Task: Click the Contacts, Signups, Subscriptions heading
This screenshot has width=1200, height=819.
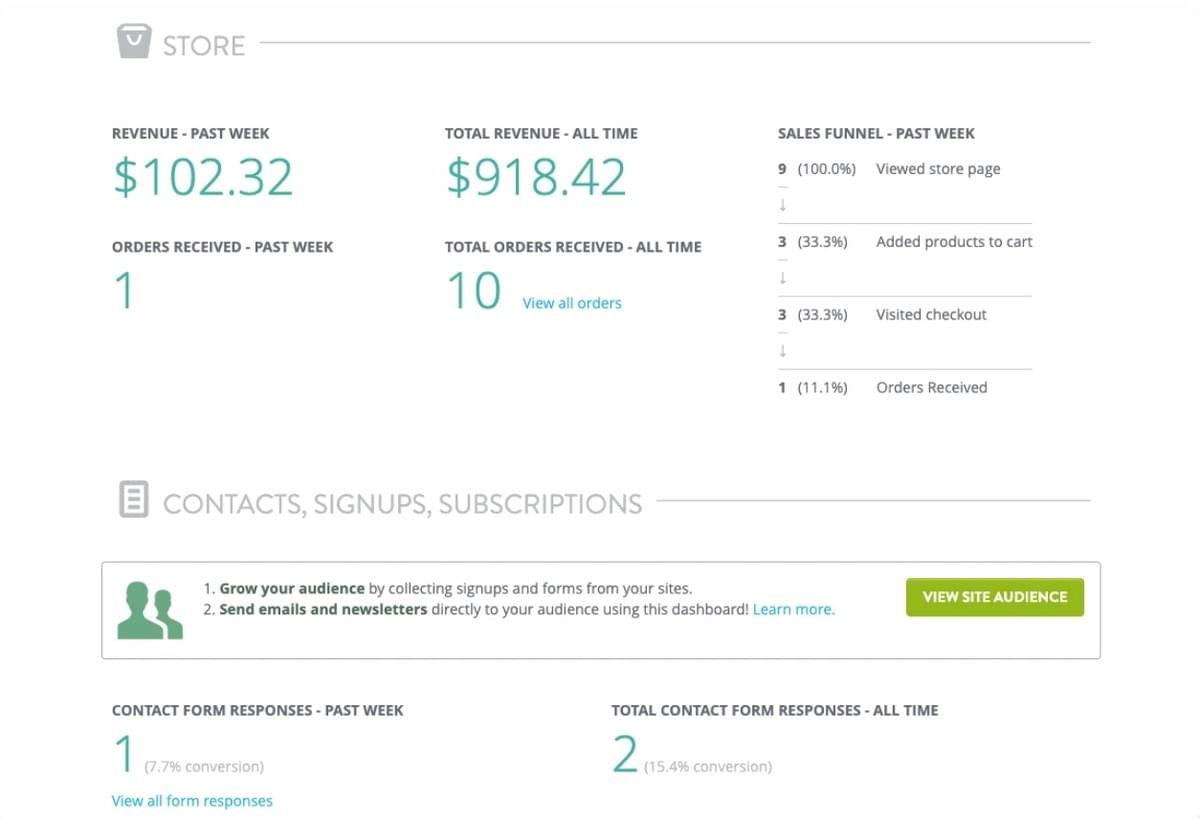Action: pyautogui.click(x=402, y=503)
